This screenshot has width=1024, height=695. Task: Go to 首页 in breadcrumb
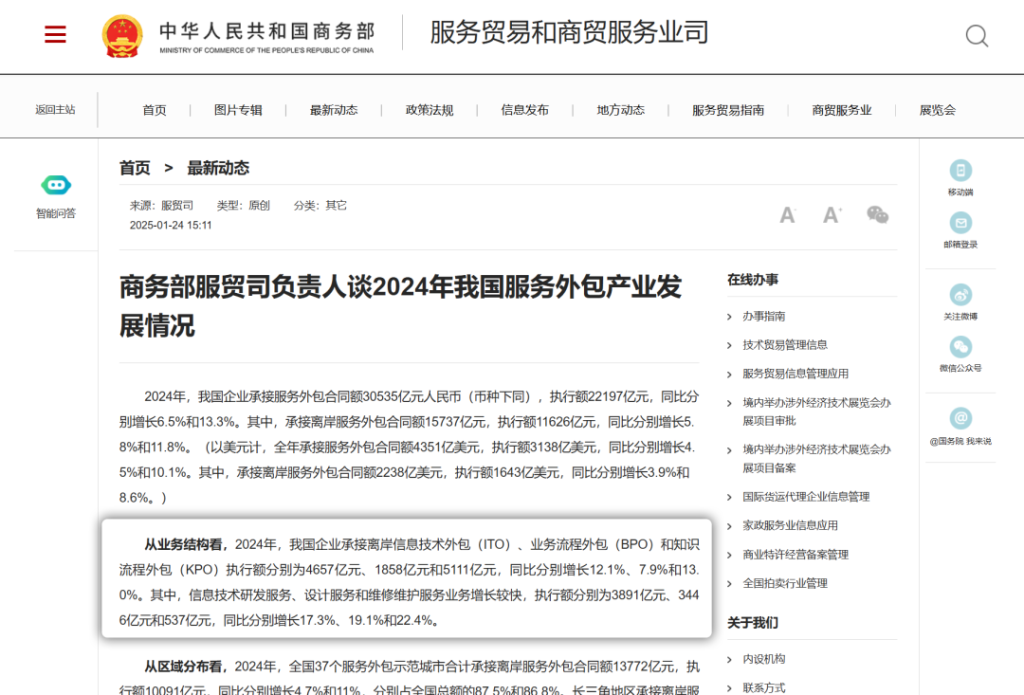[135, 168]
